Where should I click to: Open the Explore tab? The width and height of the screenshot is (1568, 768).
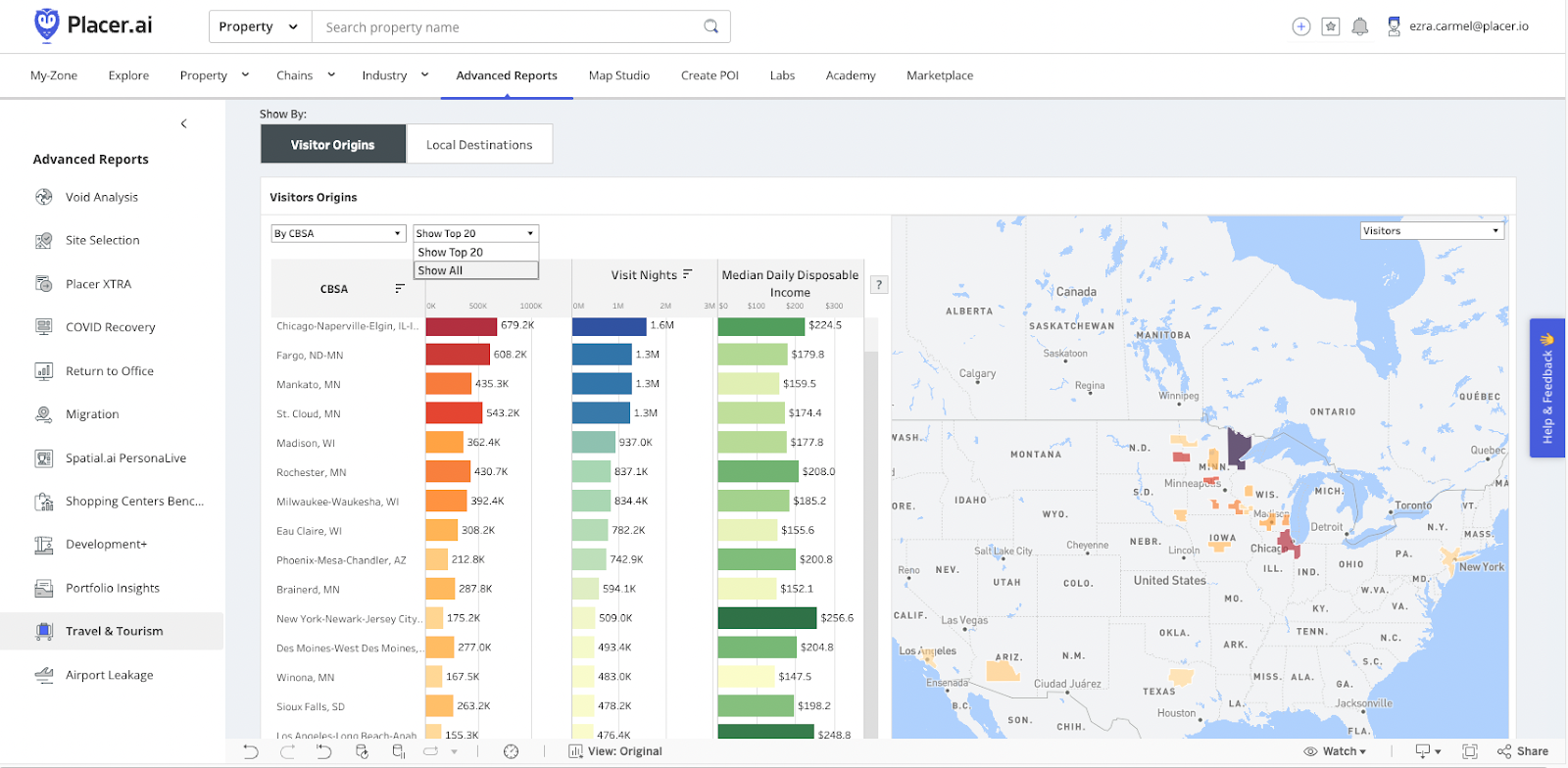(128, 75)
